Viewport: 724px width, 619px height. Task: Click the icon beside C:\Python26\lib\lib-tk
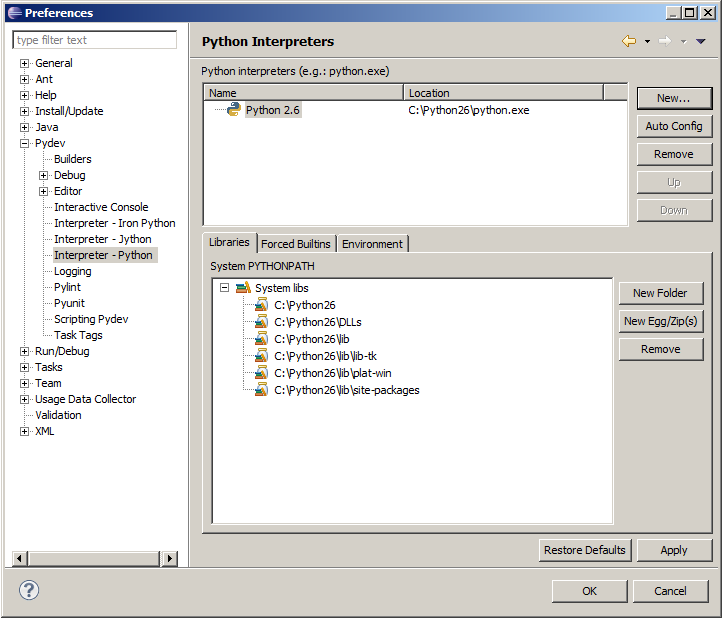coord(261,356)
